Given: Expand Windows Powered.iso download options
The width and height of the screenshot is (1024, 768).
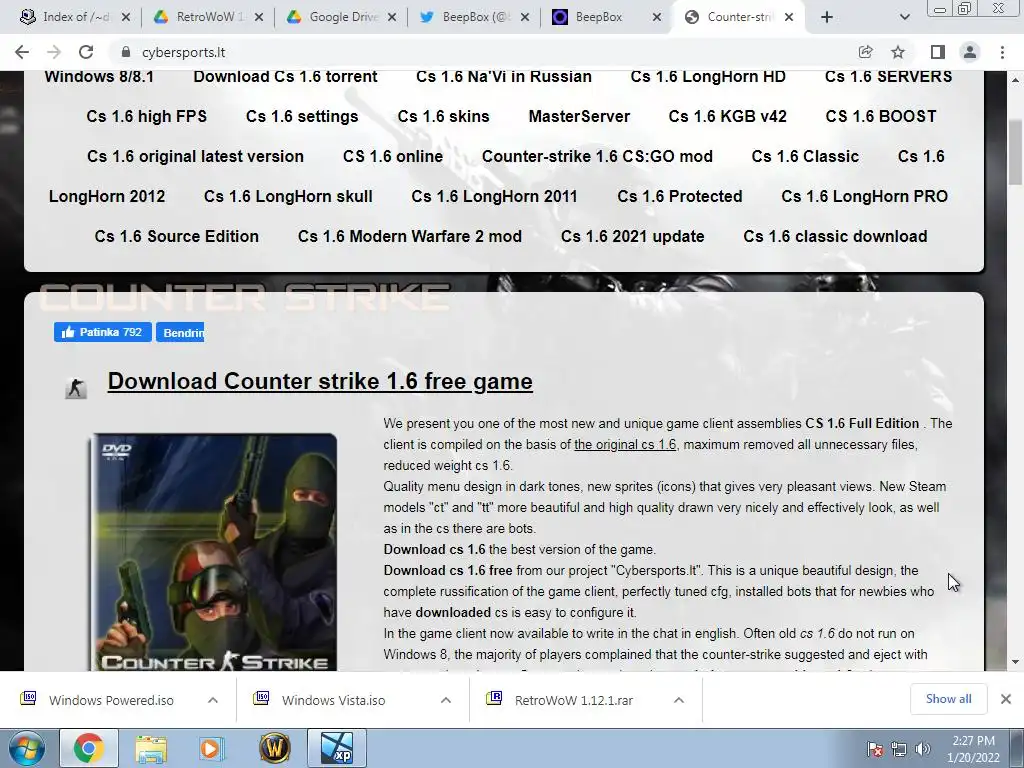Looking at the screenshot, I should (213, 700).
